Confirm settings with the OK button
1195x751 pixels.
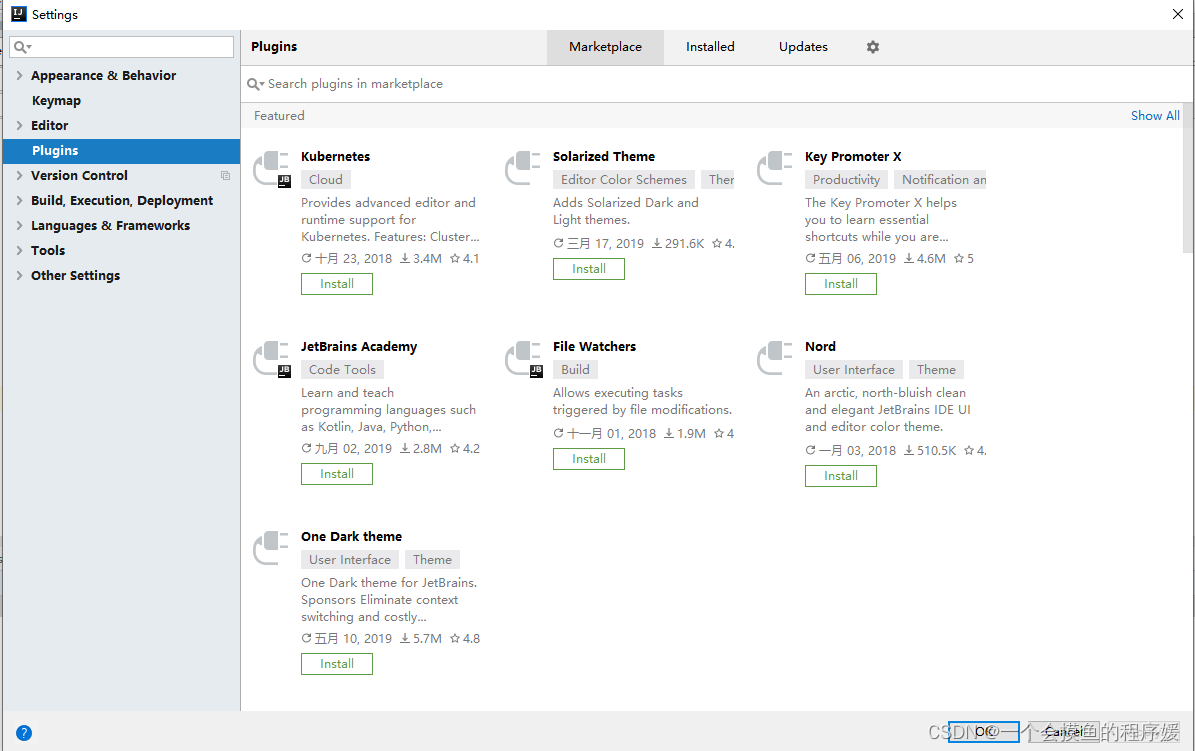[983, 732]
